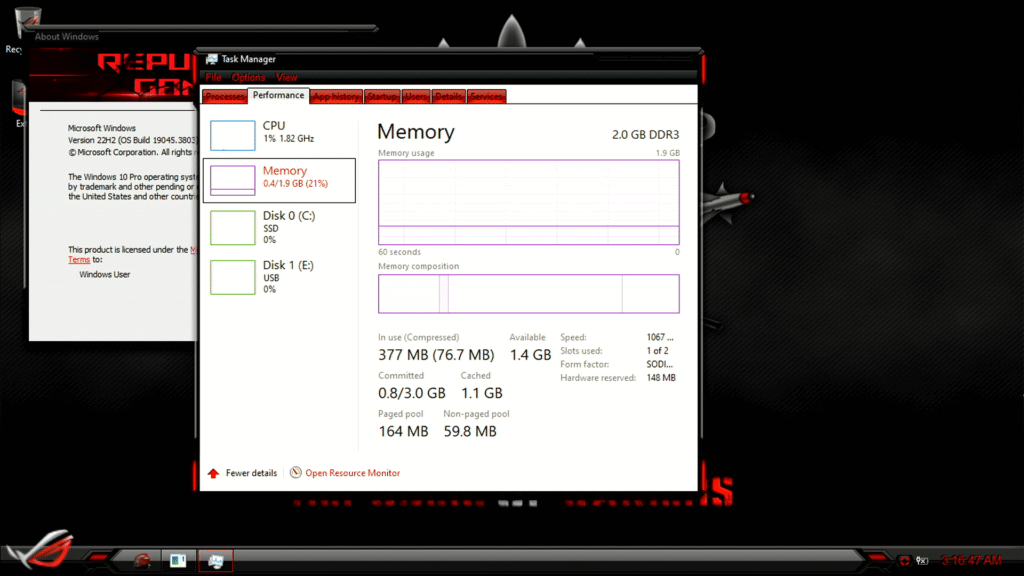This screenshot has height=576, width=1024.
Task: Click the 1% 1.82 GHz CPU summary
Action: tap(288, 138)
